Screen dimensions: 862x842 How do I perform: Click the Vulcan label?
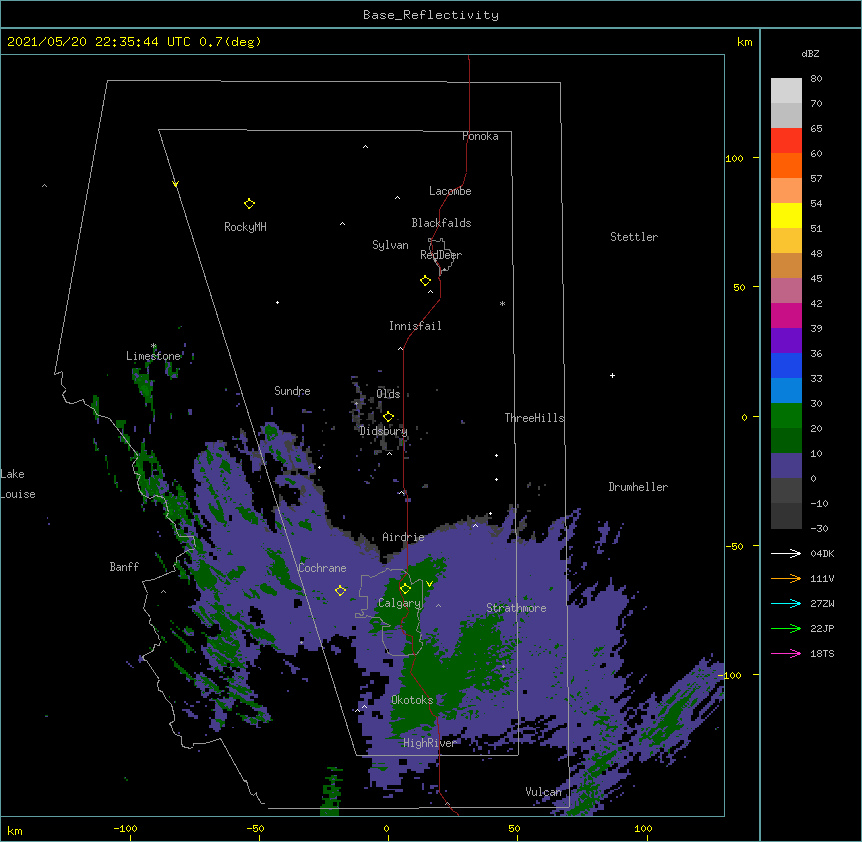pos(543,792)
